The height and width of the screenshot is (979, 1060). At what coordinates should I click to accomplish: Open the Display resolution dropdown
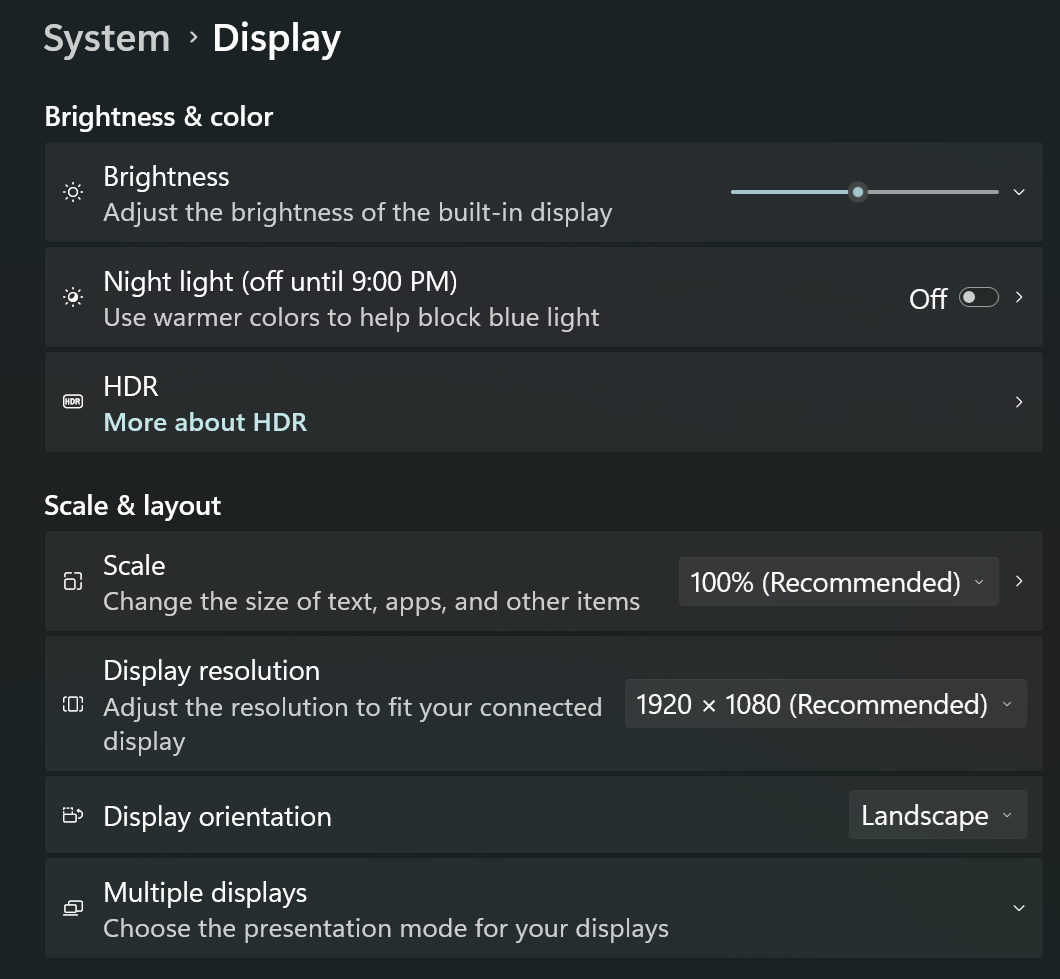826,704
